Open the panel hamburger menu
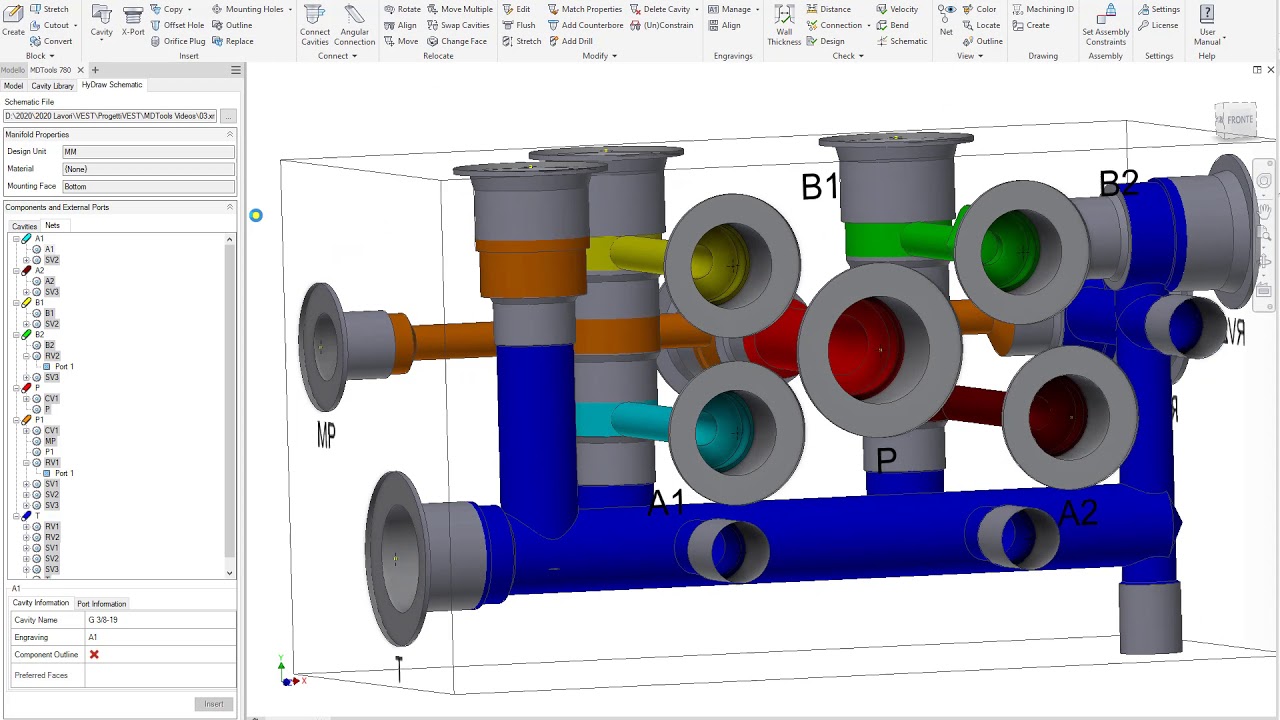Screen dimensions: 1280x720 pos(235,70)
